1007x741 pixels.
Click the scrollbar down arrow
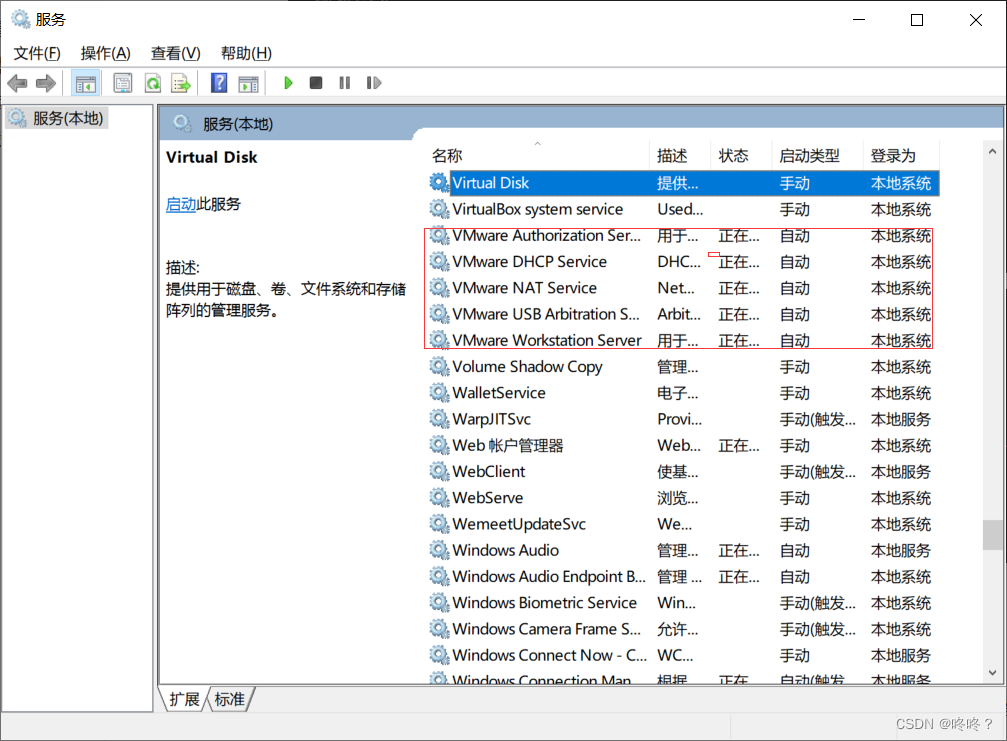pyautogui.click(x=992, y=673)
